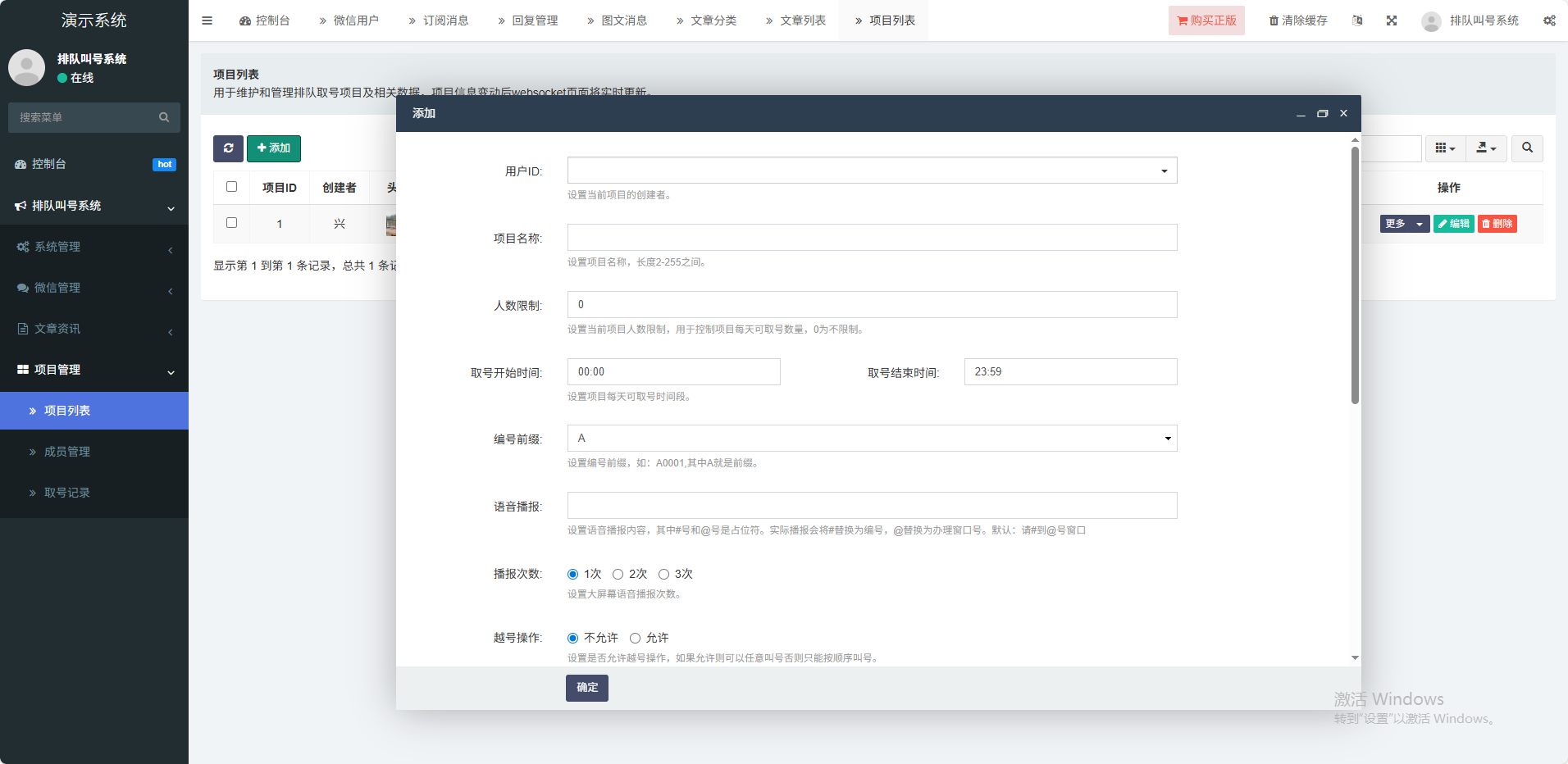Image resolution: width=1568 pixels, height=764 pixels.
Task: Click the clear cache trash button
Action: click(1298, 20)
